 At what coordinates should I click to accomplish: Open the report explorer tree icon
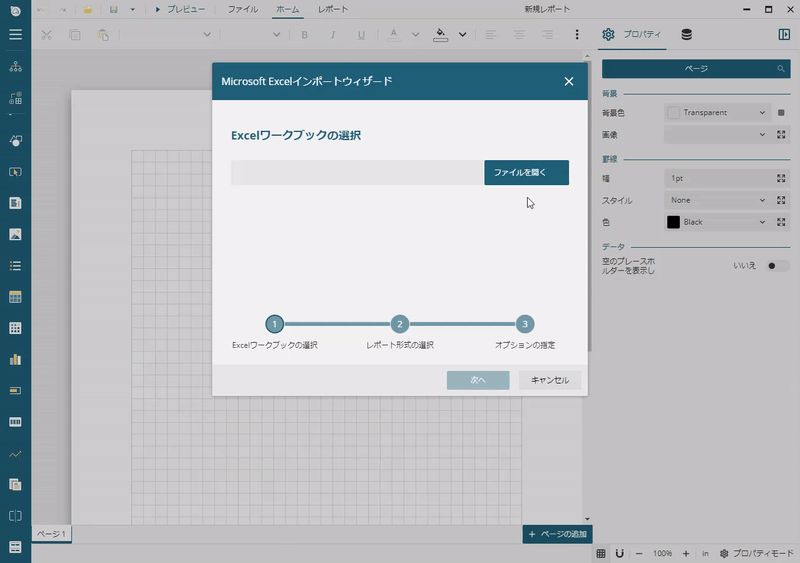click(15, 67)
